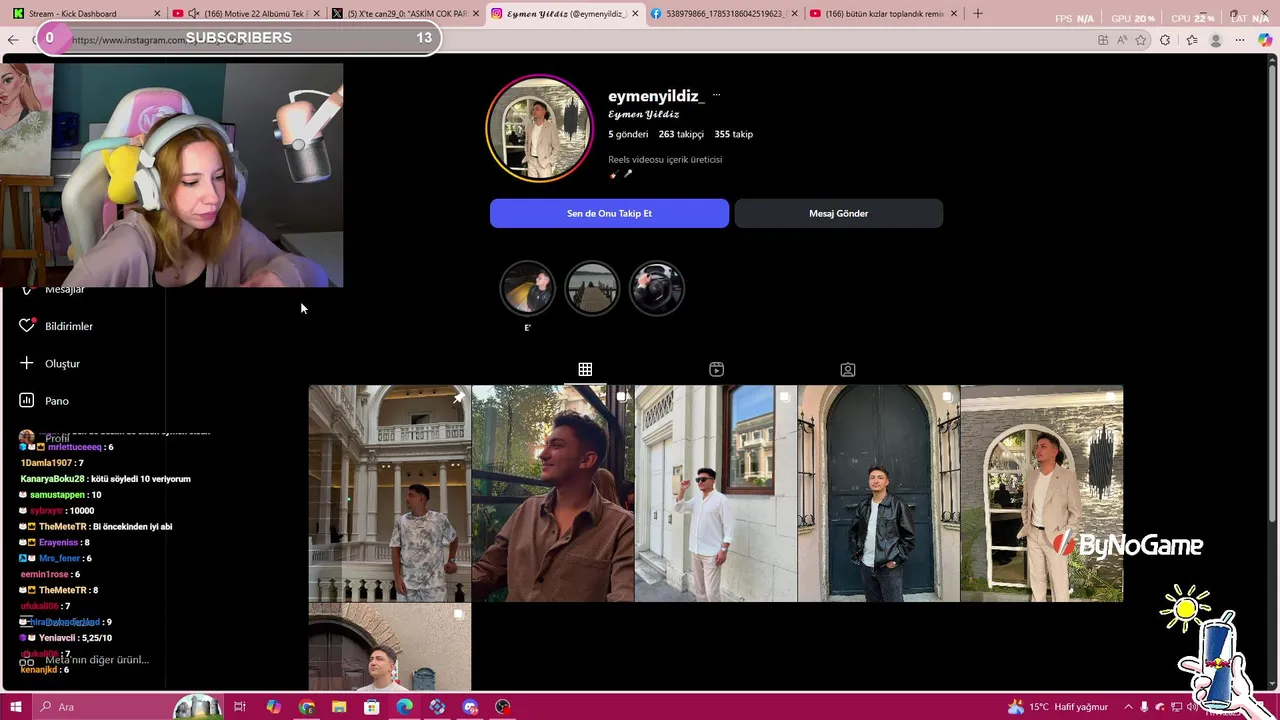Go back in browser
The height and width of the screenshot is (720, 1280).
pyautogui.click(x=13, y=40)
